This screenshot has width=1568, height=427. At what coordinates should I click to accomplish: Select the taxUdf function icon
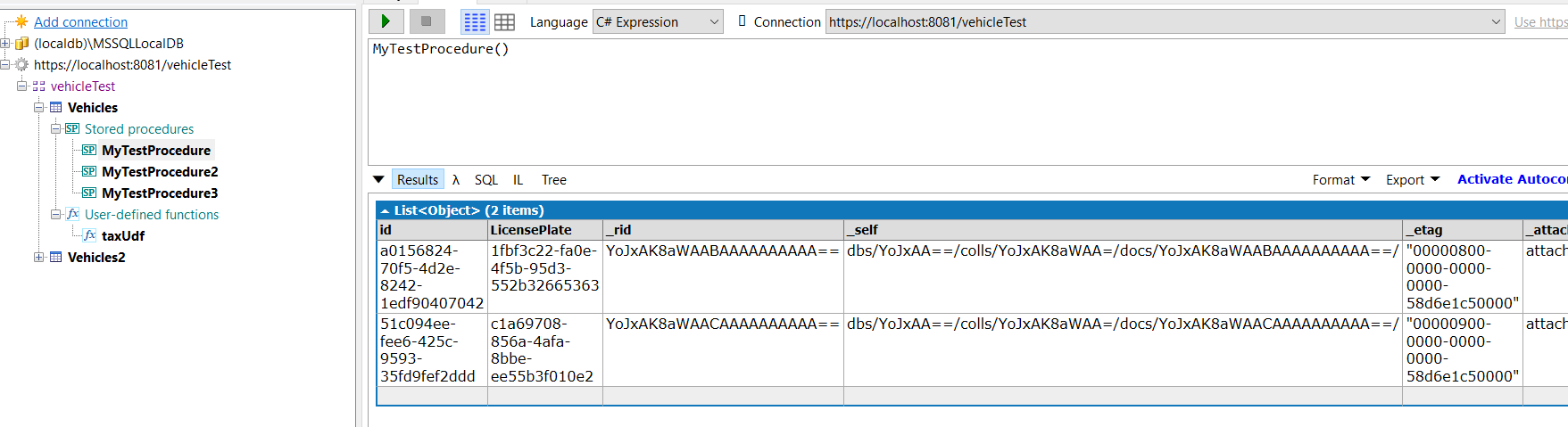89,235
